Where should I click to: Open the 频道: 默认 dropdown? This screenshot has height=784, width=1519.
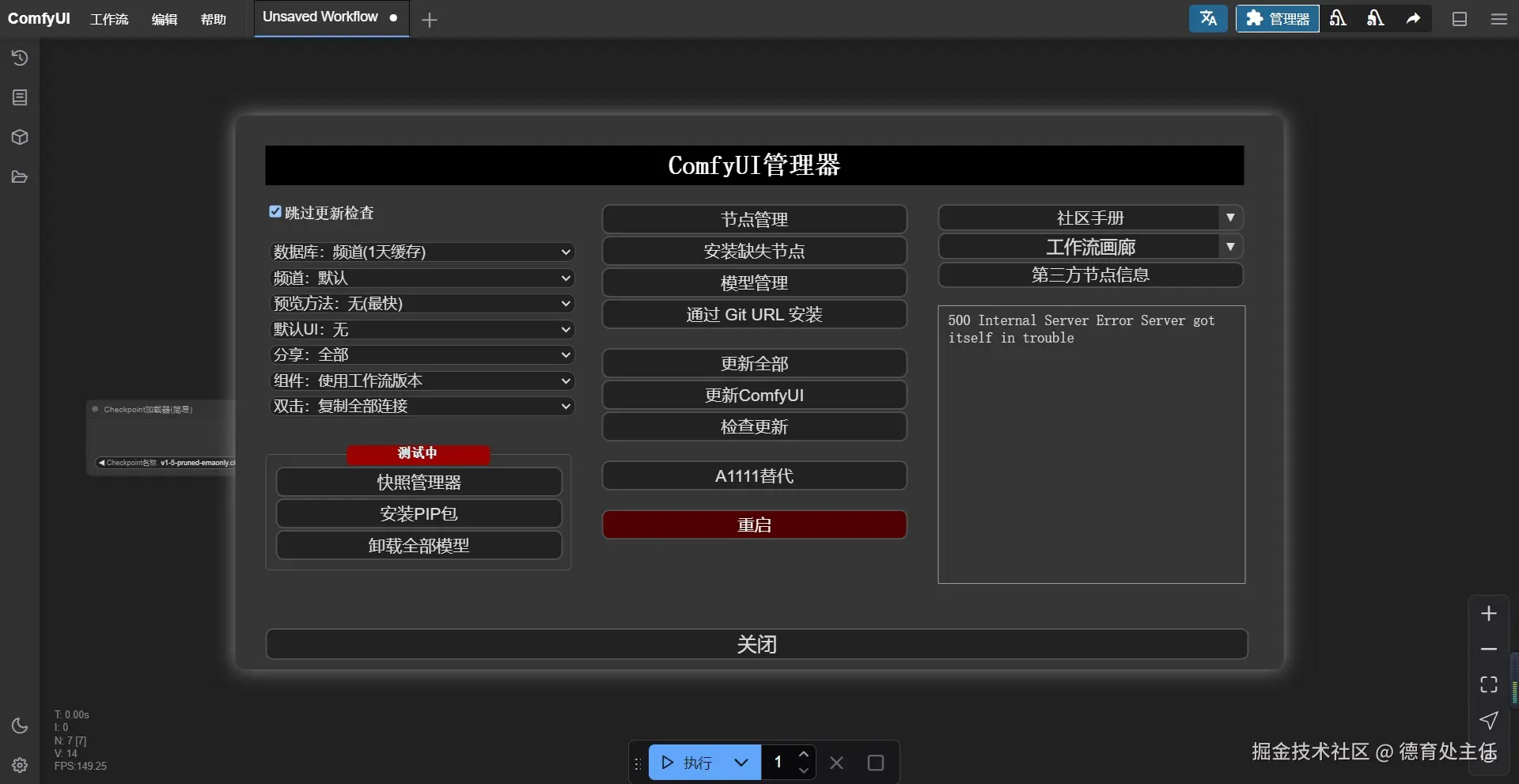point(422,278)
